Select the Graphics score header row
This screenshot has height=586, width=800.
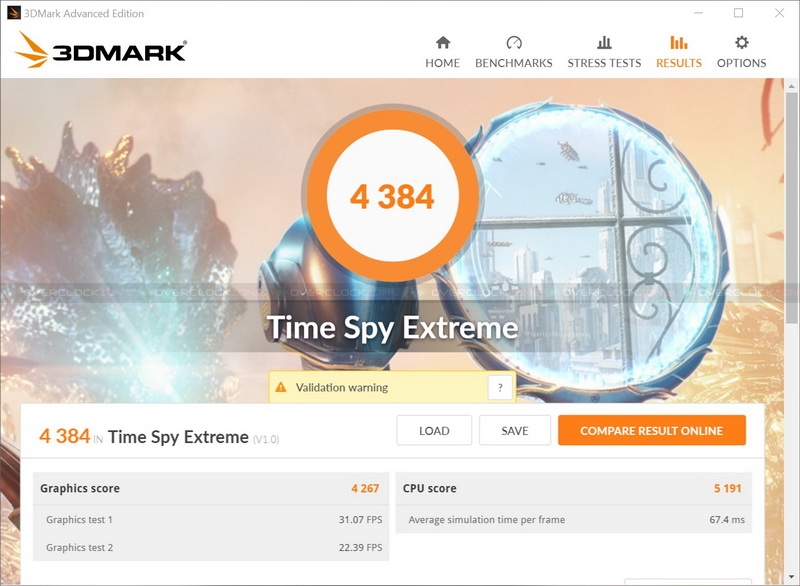211,488
